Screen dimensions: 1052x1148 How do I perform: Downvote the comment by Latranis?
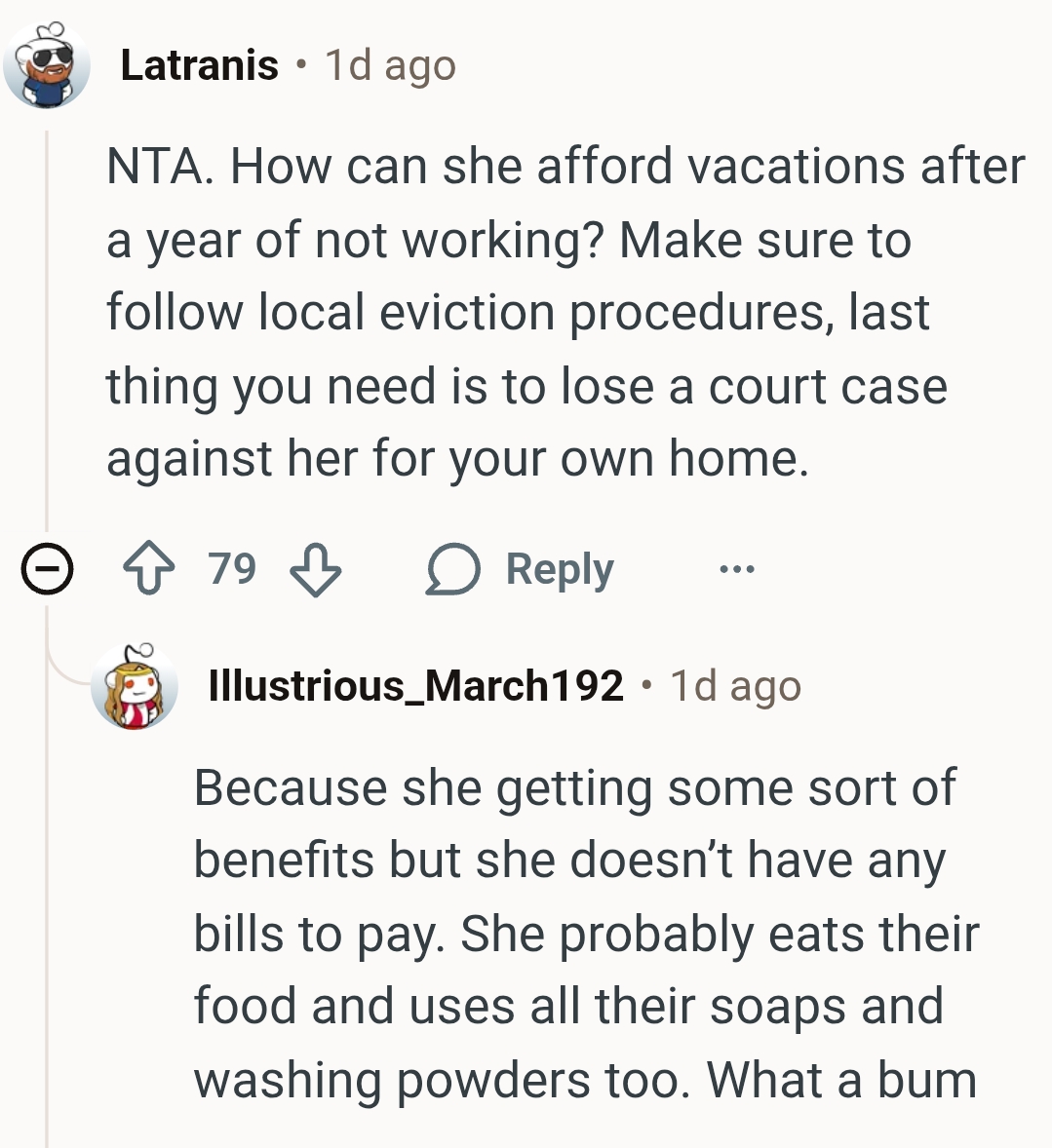click(317, 569)
